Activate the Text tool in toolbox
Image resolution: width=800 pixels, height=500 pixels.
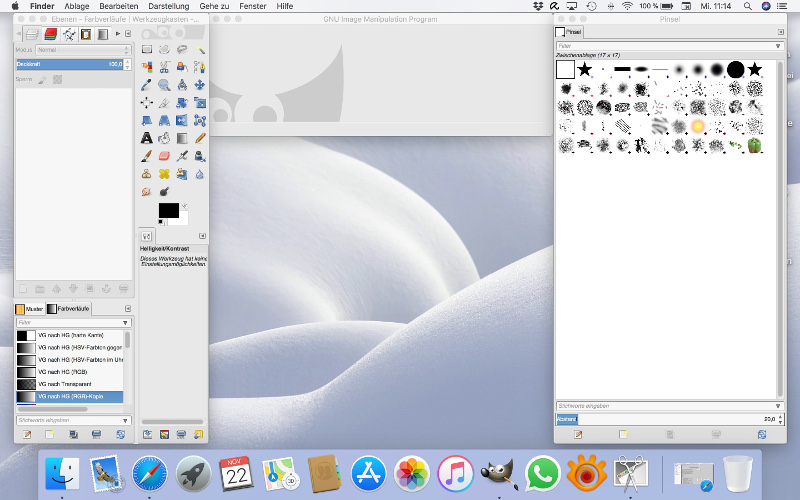(x=147, y=138)
